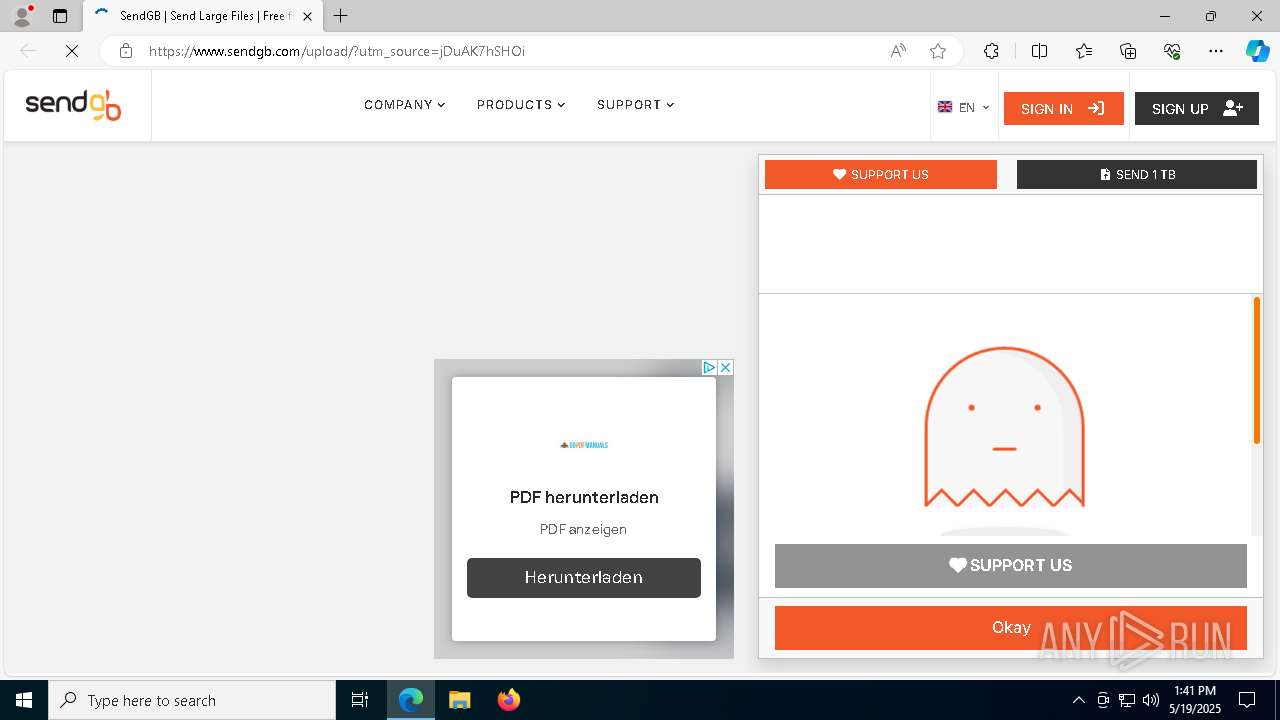Click the PDF anzeigen text
Viewport: 1280px width, 720px height.
tap(583, 529)
